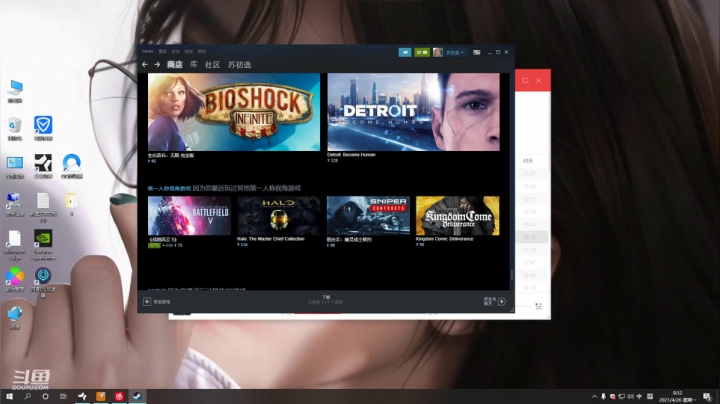Open the Steam menu in title bar
The width and height of the screenshot is (720, 404).
pos(147,51)
